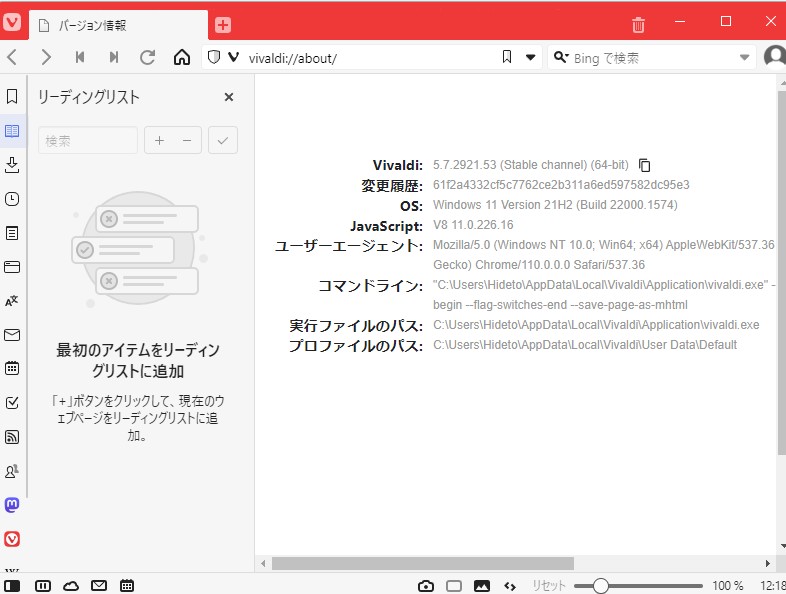
Task: Open Translate panel in sidebar
Action: pos(12,301)
